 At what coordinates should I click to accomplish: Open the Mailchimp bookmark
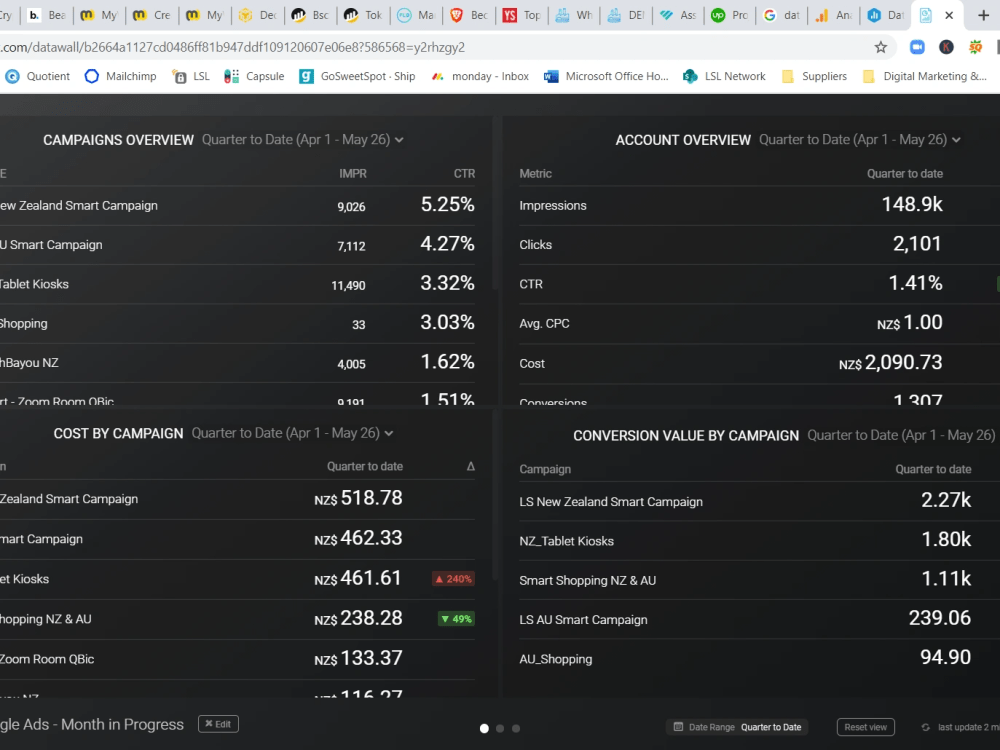tap(121, 76)
